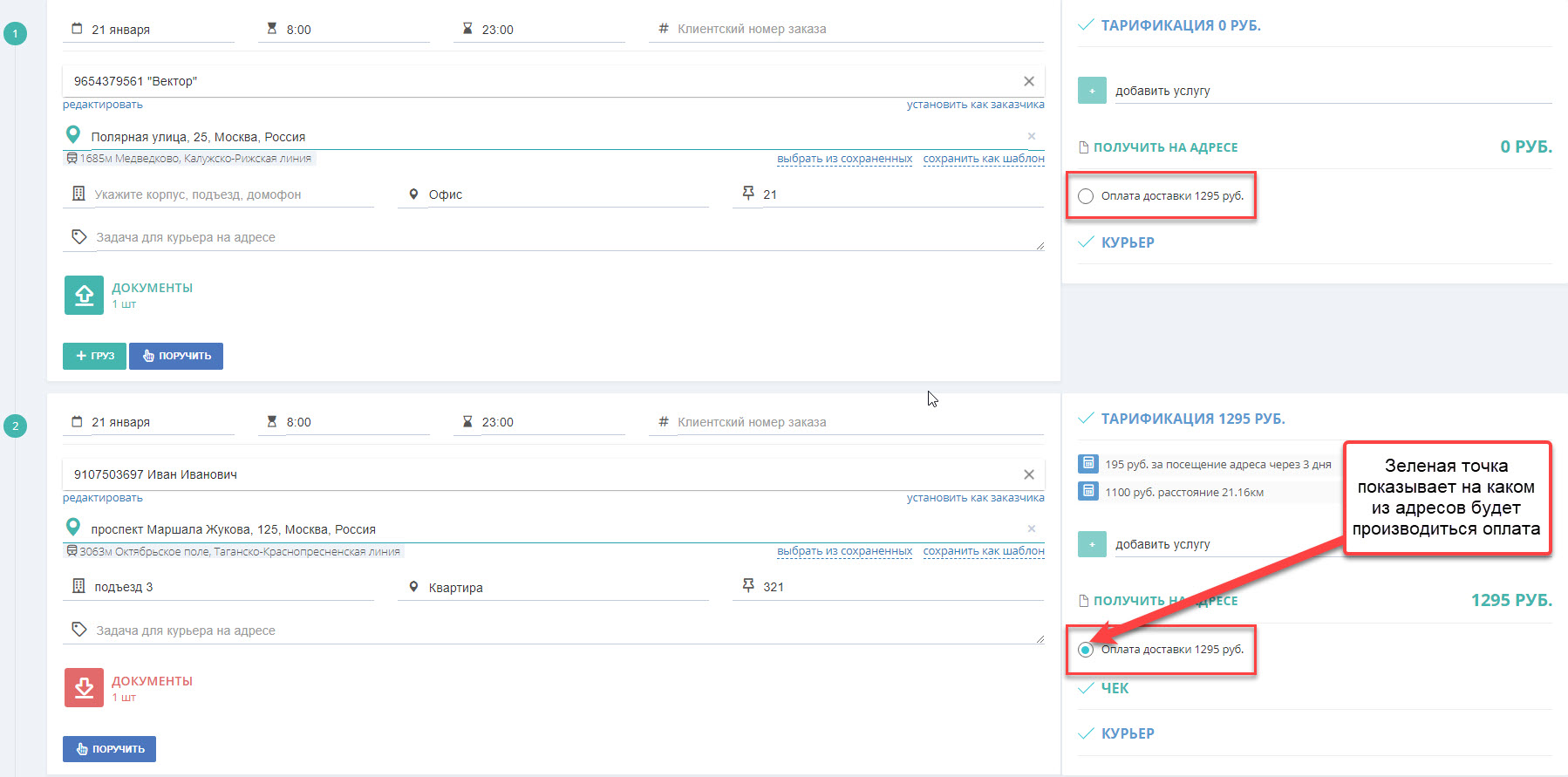Click the pushpin icon beside office number 21
The width and height of the screenshot is (1568, 777).
coord(748,193)
